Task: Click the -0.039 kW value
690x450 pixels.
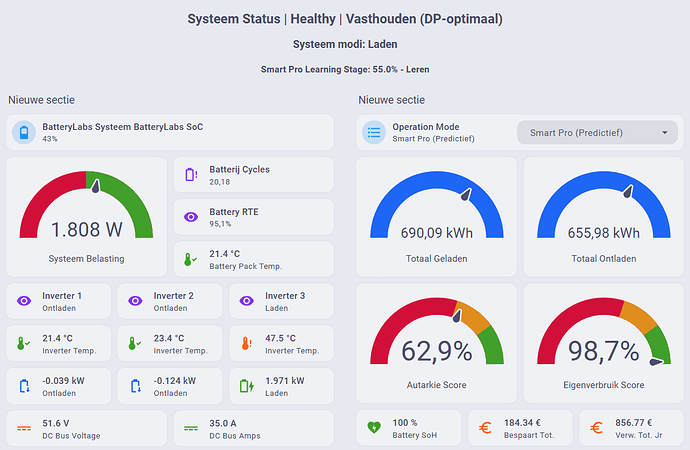Action: 63,381
